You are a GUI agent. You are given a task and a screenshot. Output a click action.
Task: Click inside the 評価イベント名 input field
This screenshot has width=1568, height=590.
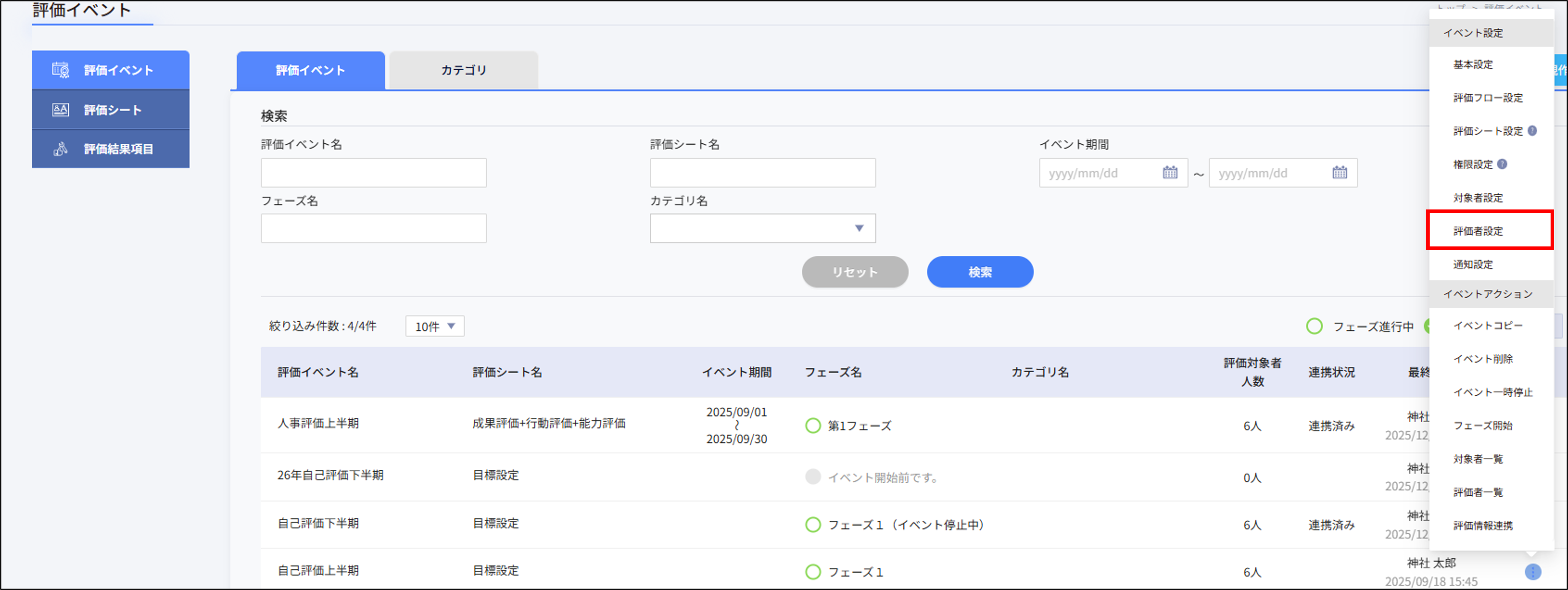click(373, 172)
